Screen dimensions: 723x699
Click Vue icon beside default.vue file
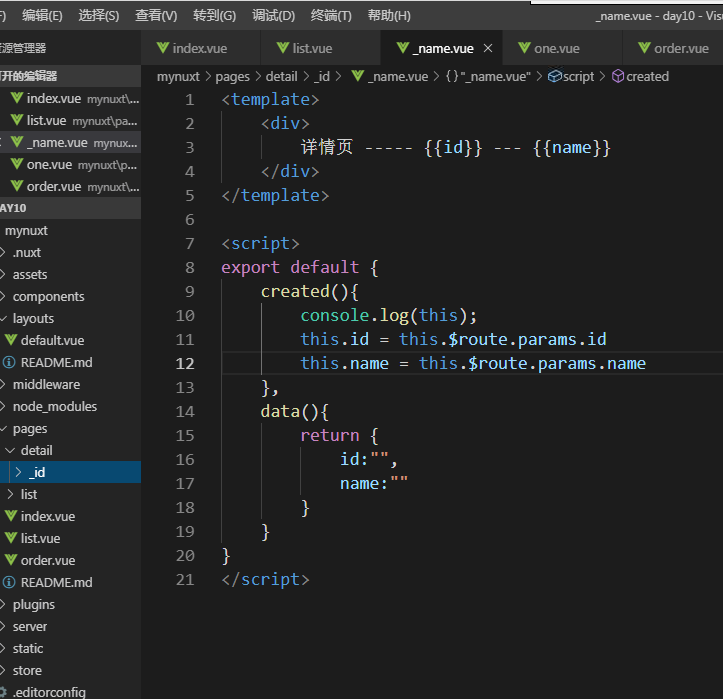click(11, 340)
